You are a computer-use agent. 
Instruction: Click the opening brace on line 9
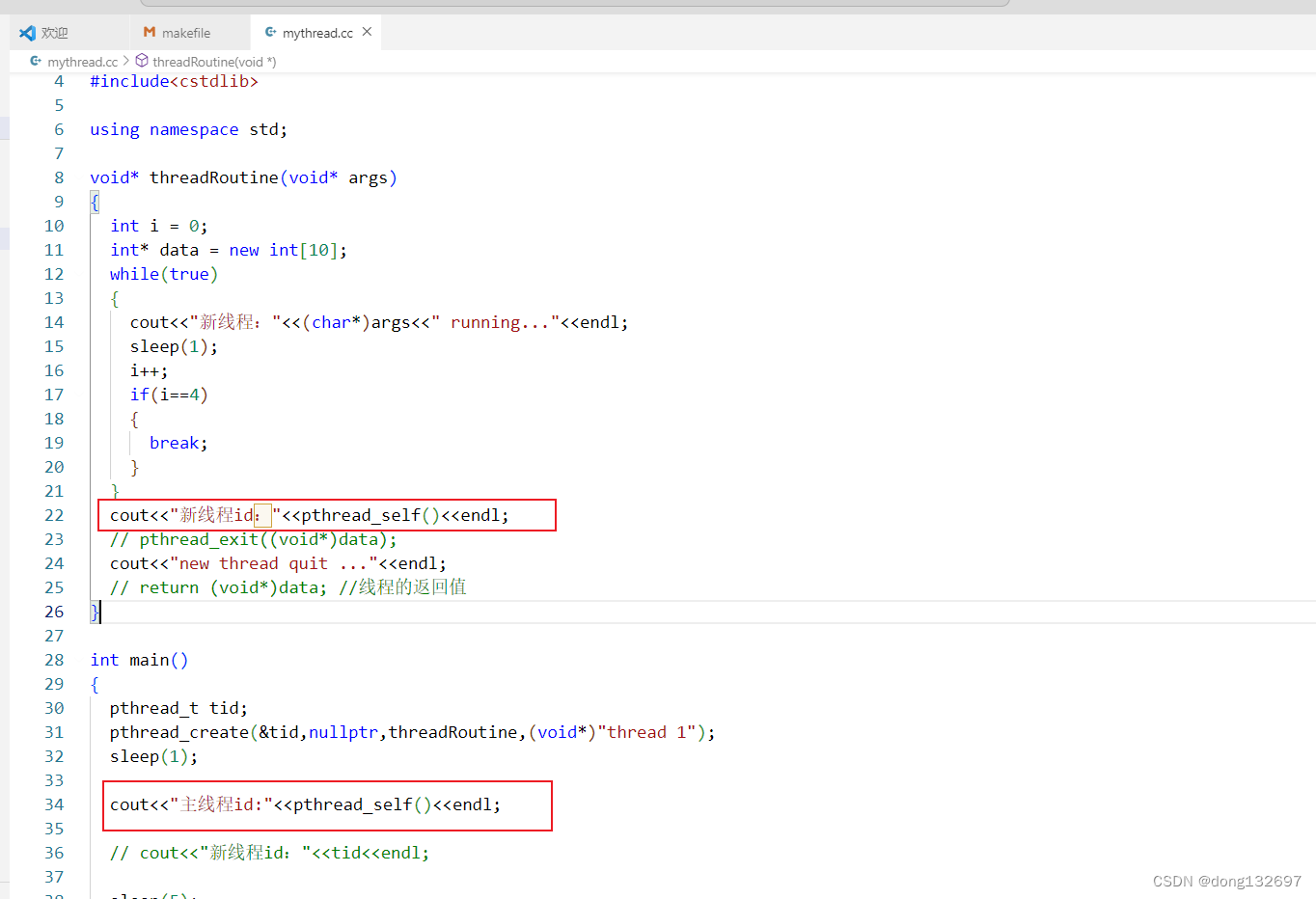[95, 202]
